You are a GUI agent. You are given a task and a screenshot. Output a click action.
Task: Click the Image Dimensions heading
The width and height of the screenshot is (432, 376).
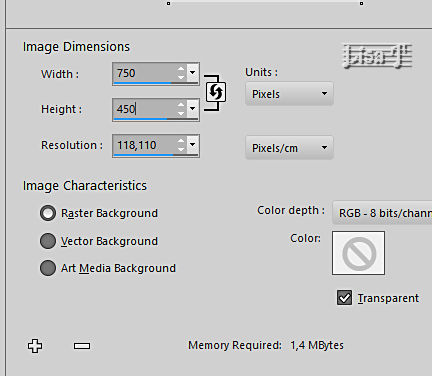tap(76, 47)
